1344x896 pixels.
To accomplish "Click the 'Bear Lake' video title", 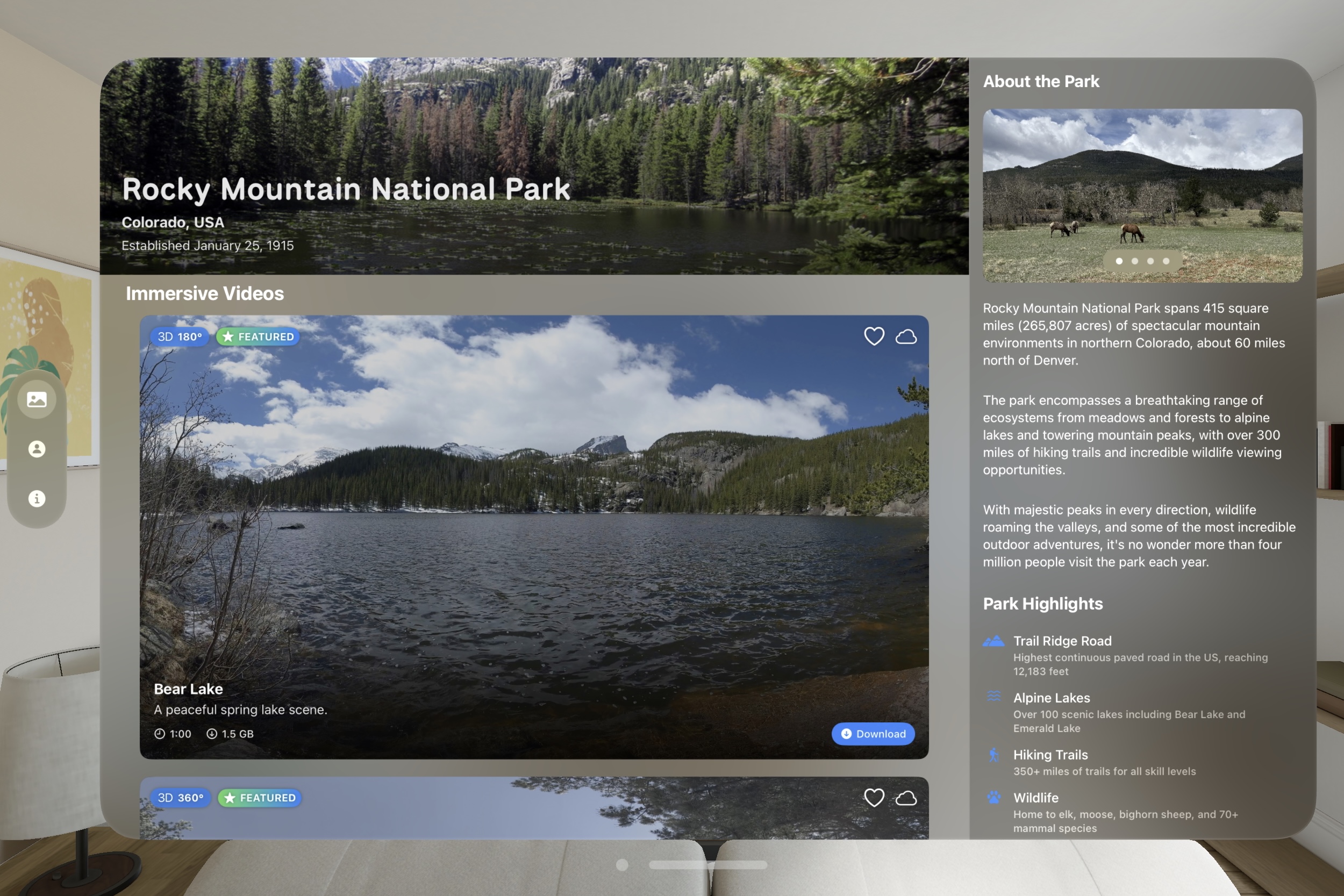I will (188, 689).
